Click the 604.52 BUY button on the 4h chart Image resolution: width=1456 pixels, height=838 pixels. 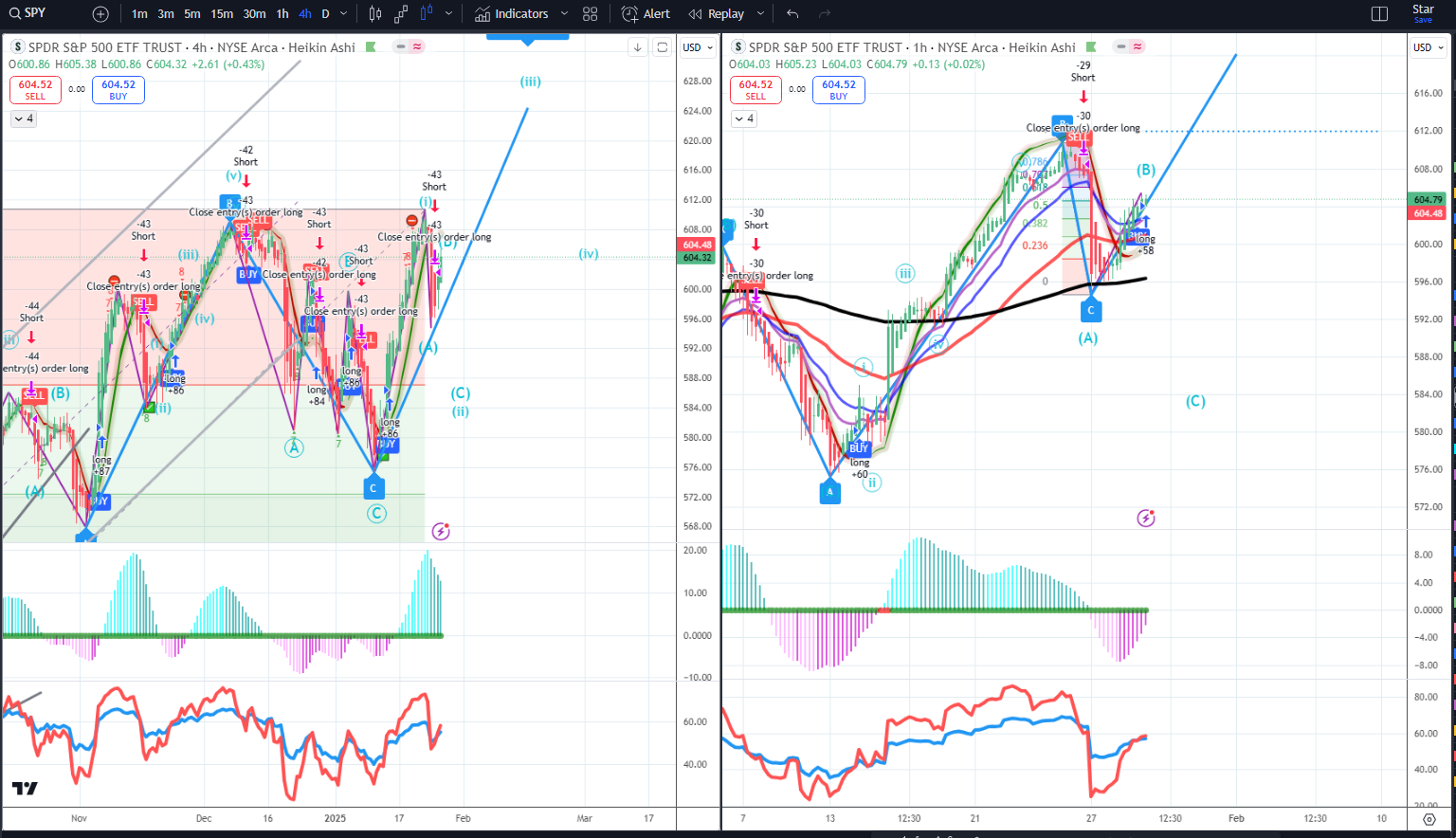click(x=118, y=90)
